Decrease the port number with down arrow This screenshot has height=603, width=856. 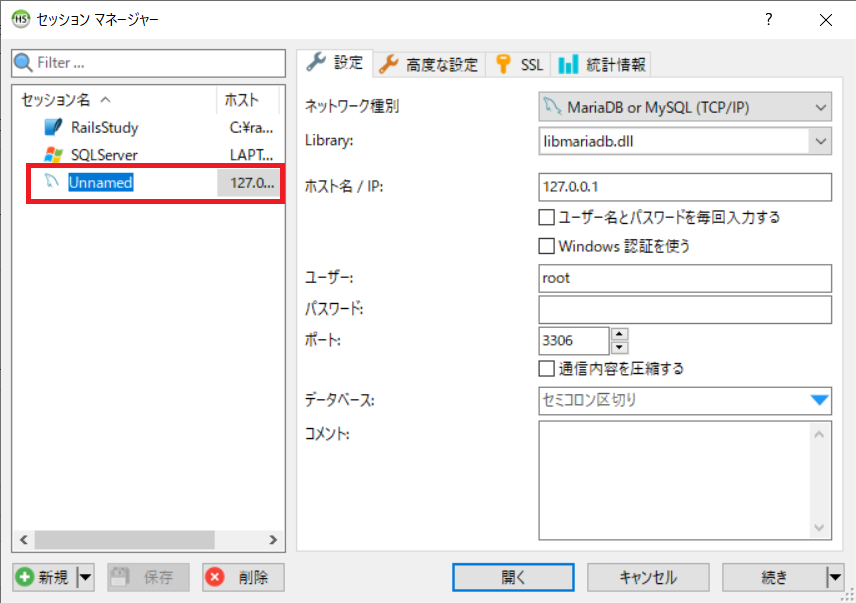click(x=619, y=347)
